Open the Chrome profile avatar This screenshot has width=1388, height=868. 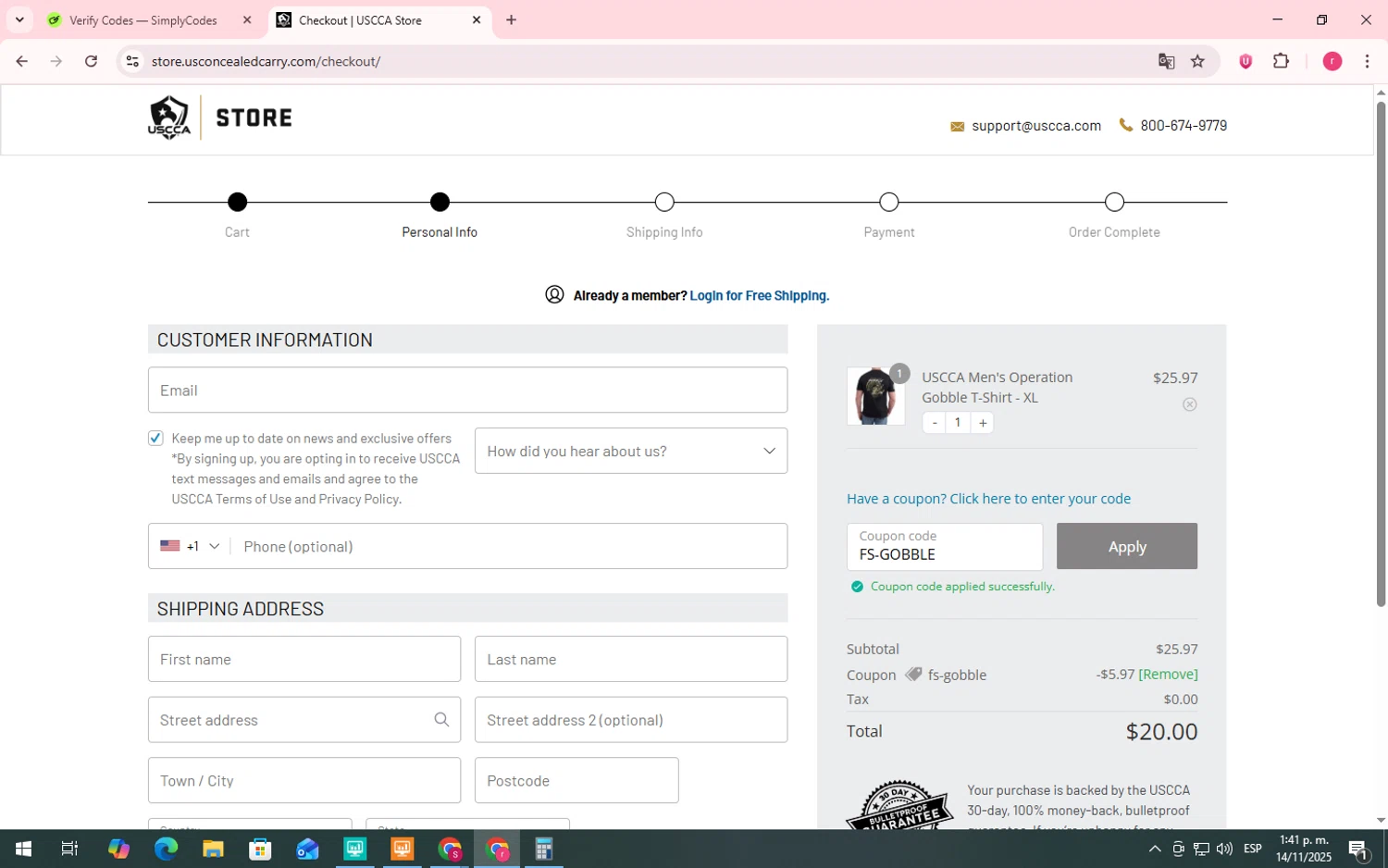pos(1332,61)
